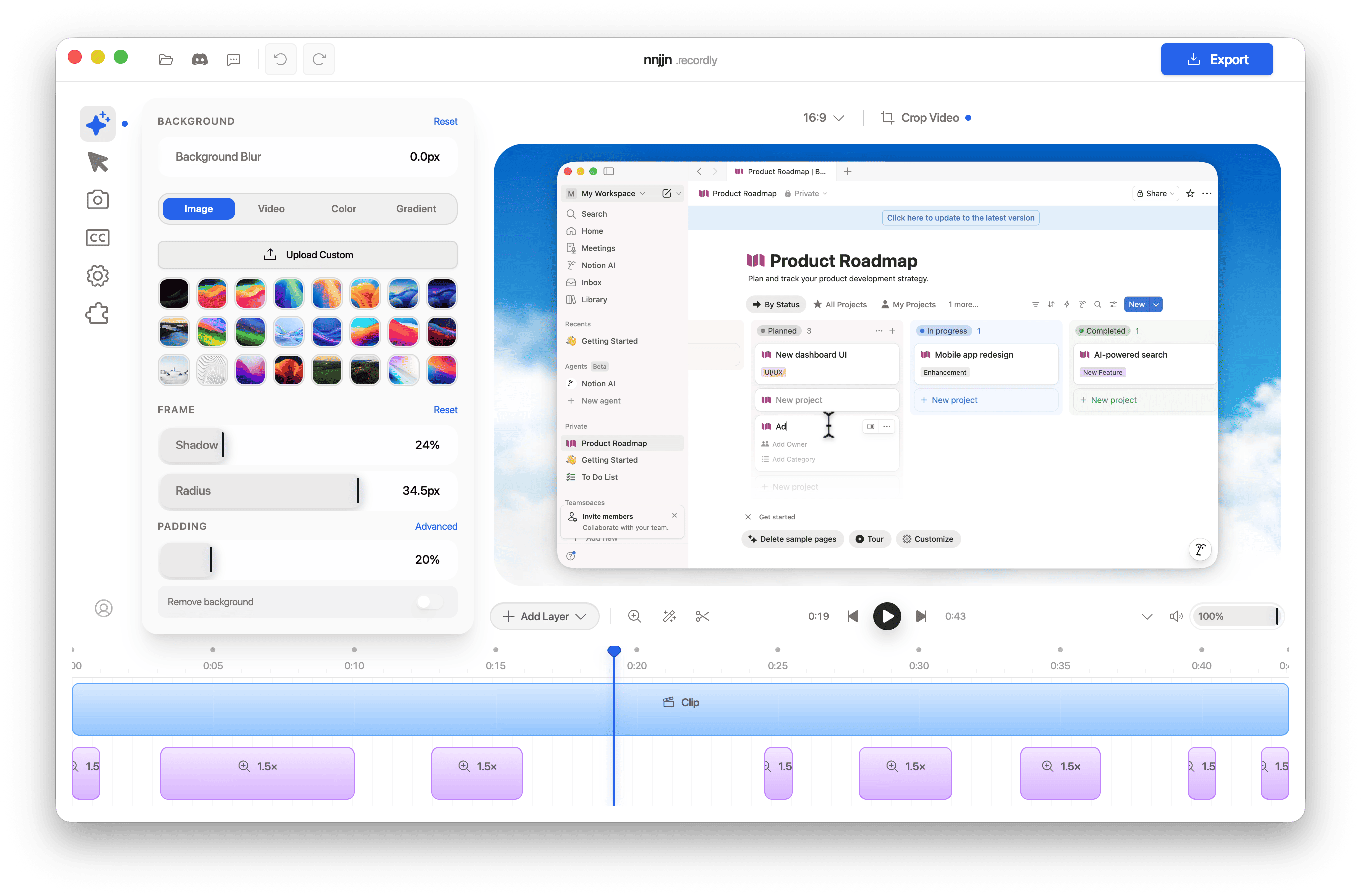Screen dimensions: 1361x896
Task: Open the camera panel in sidebar
Action: [x=98, y=200]
